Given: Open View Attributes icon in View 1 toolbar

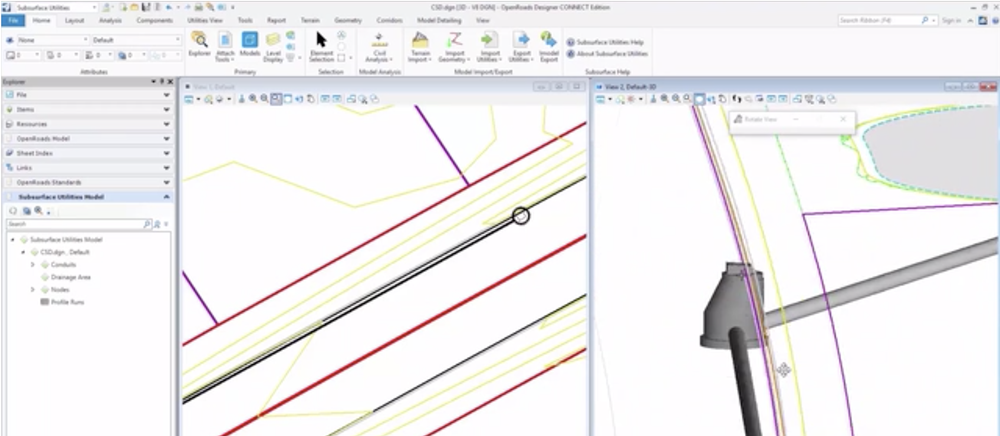Looking at the screenshot, I should tap(189, 99).
